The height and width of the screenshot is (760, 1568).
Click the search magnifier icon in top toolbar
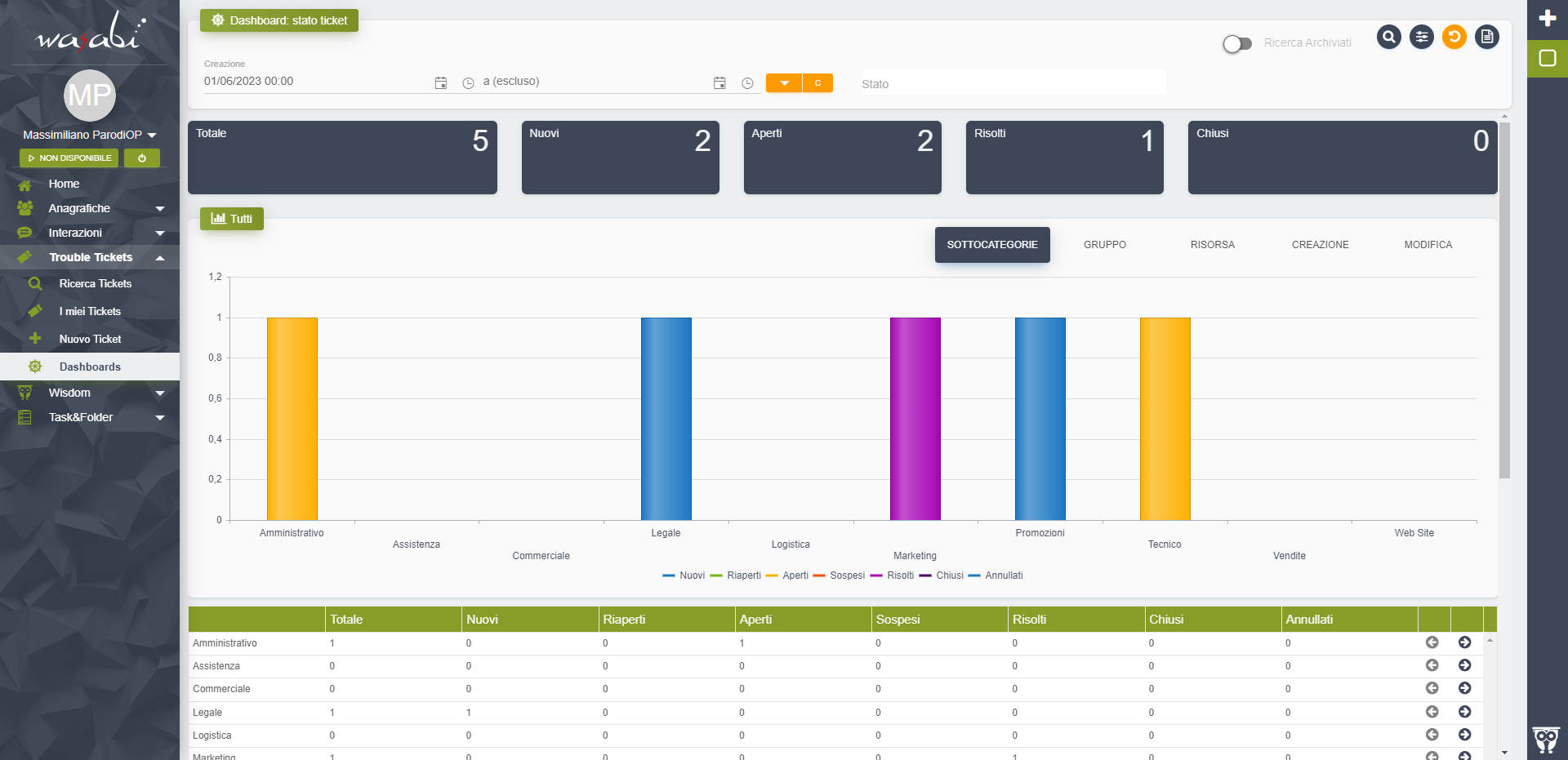(1388, 37)
